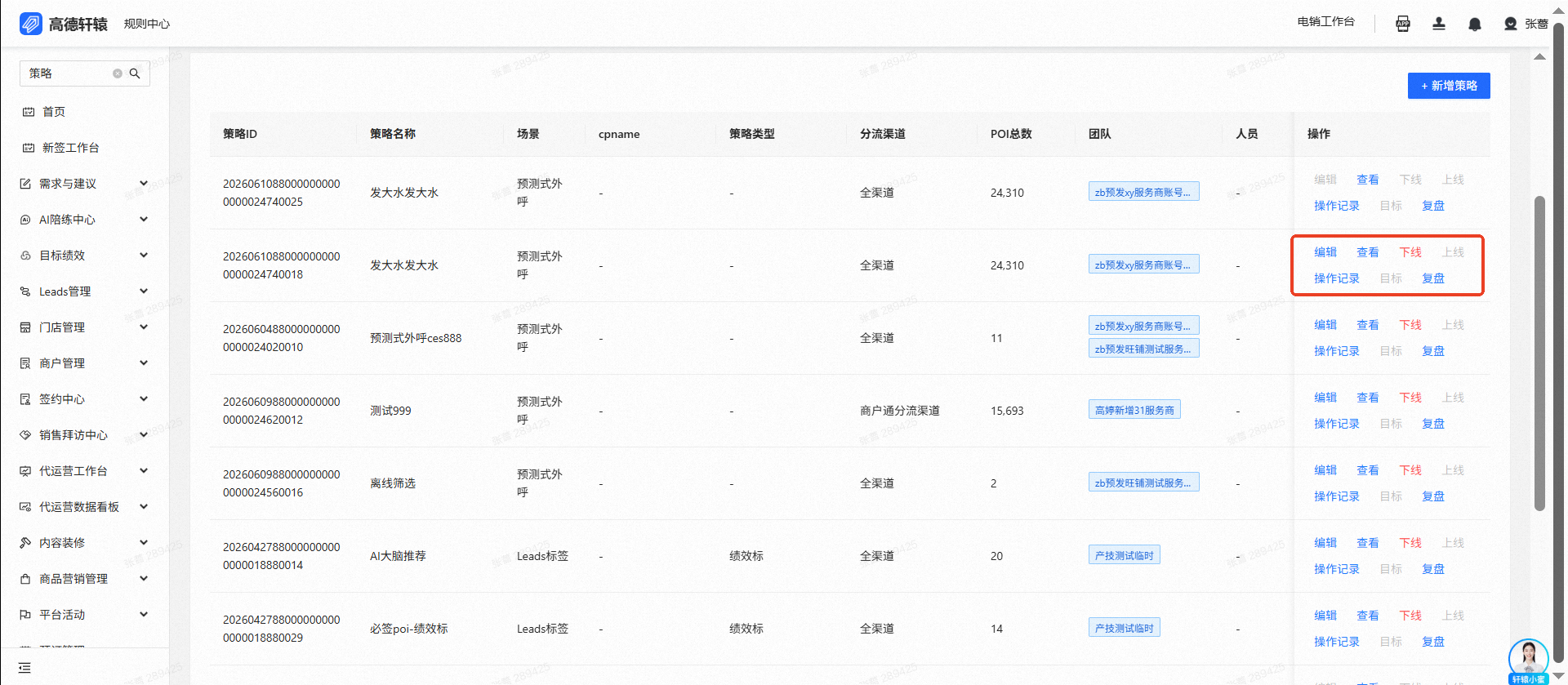Click POI count 15,693 cell
The width and height of the screenshot is (1568, 685).
coord(1007,411)
